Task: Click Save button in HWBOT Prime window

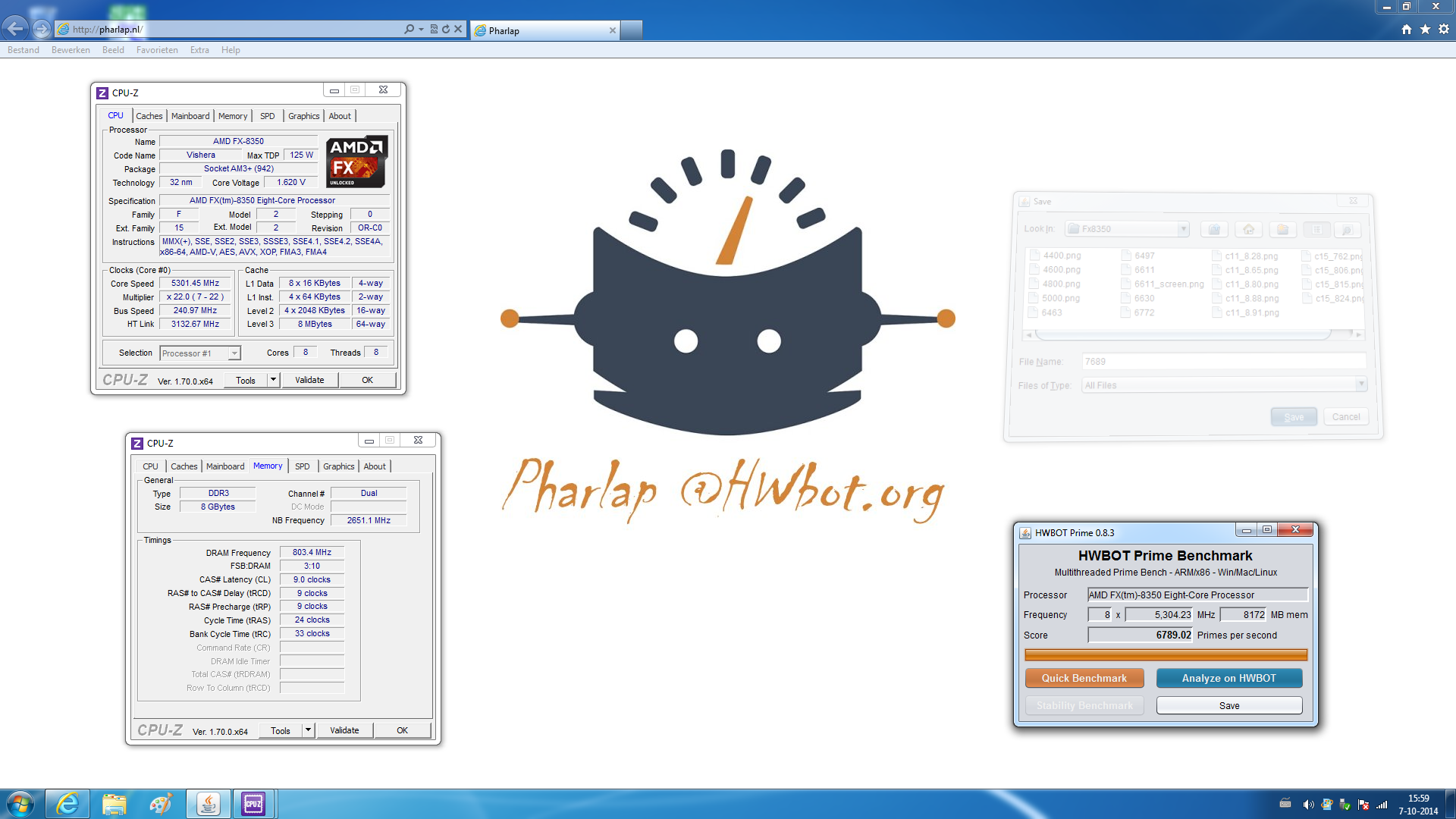Action: click(1229, 706)
